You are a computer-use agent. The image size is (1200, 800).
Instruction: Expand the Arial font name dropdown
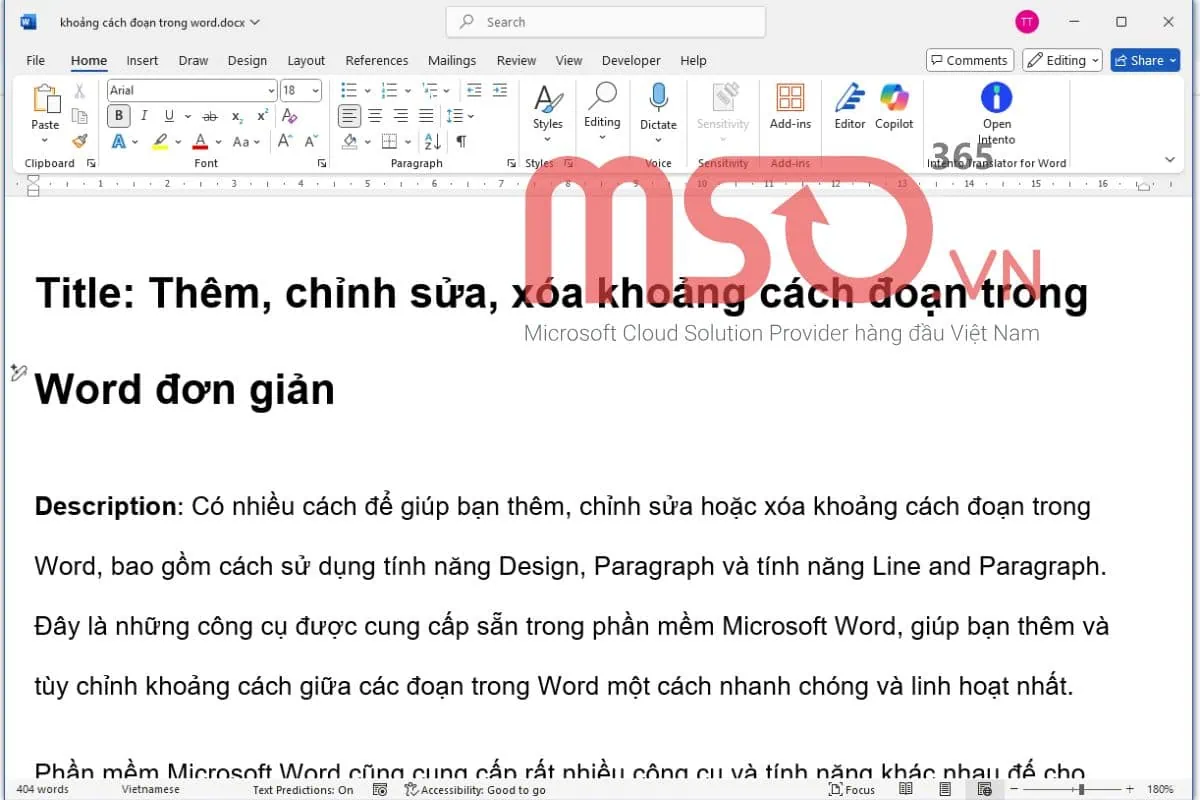tap(271, 91)
